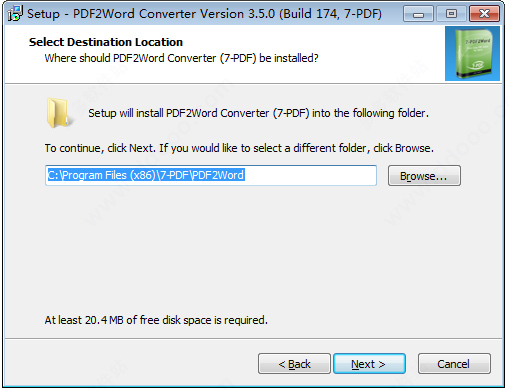
Task: Maximize the Setup window
Action: (x=451, y=14)
